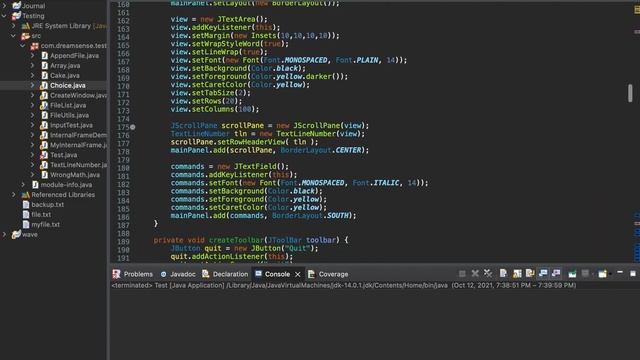
Task: Click the TextLineNumber type on line 176
Action: click(200, 134)
